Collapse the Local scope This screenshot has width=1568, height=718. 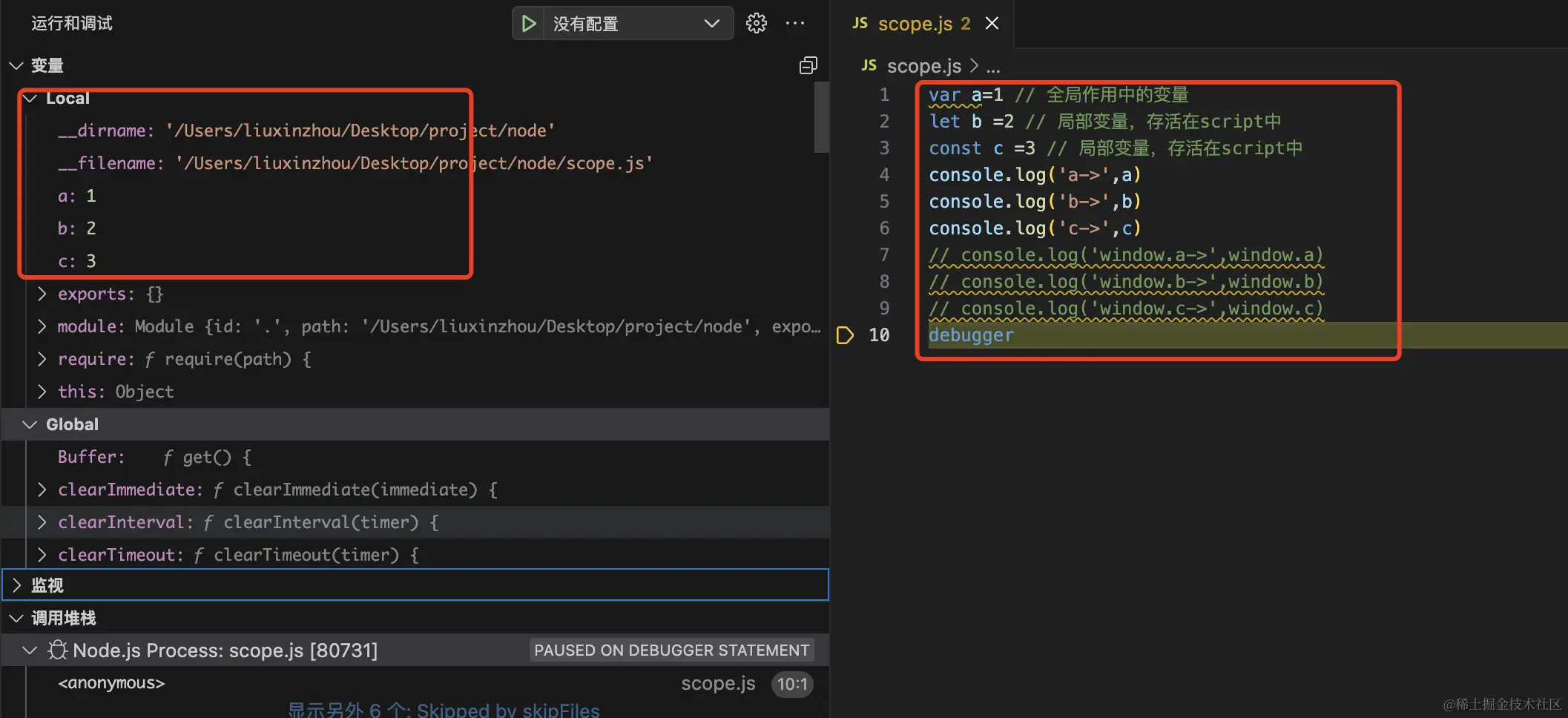[x=30, y=99]
